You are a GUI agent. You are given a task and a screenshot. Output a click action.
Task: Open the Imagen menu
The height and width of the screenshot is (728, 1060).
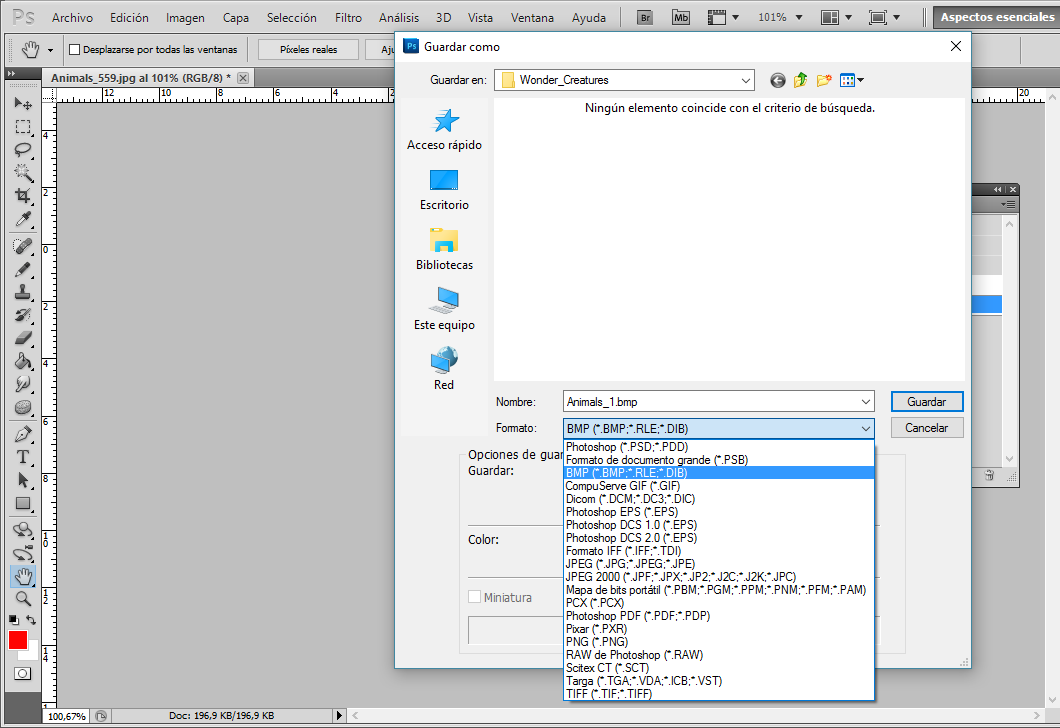[x=185, y=18]
